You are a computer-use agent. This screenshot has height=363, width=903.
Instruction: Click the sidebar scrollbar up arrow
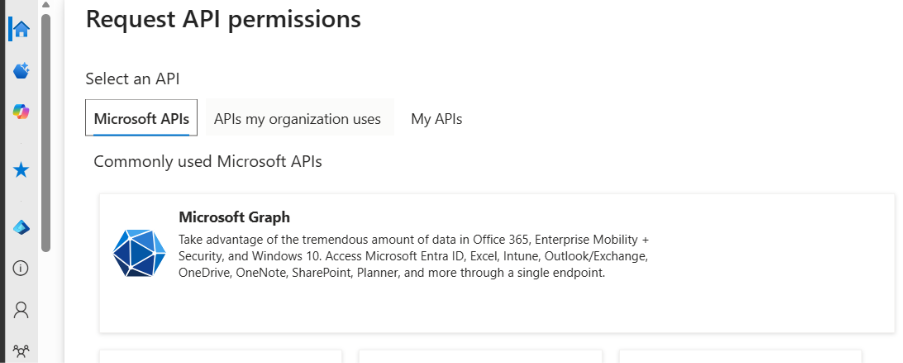[46, 5]
